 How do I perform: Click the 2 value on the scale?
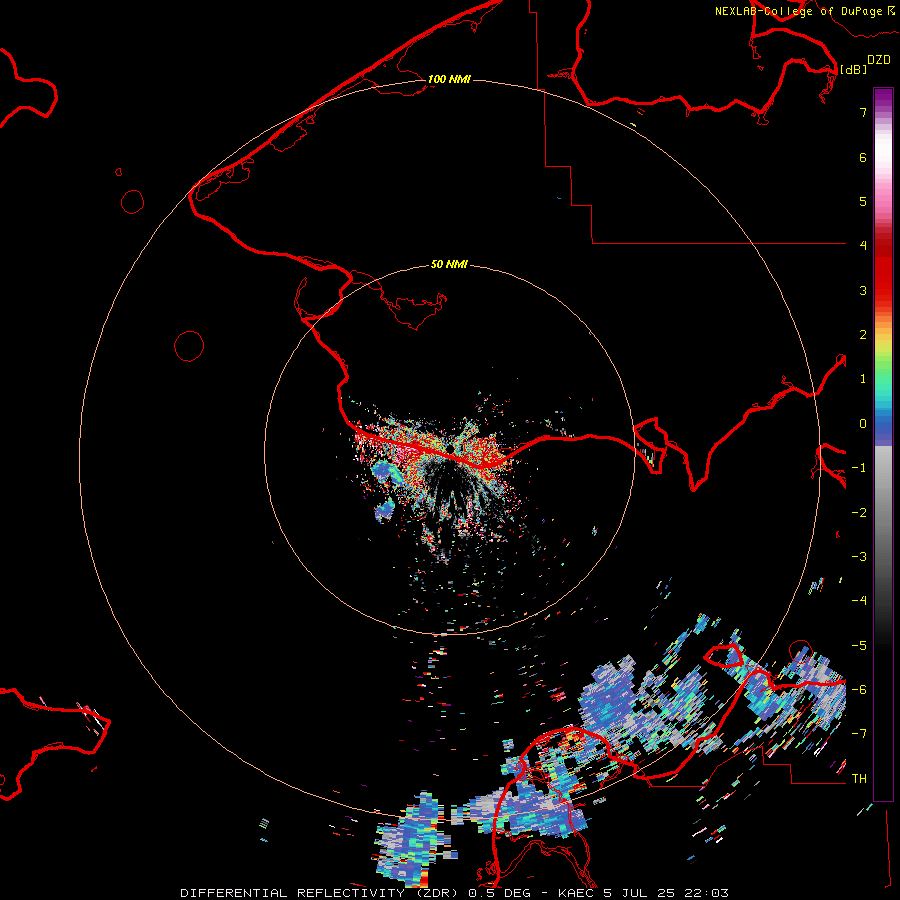(863, 335)
